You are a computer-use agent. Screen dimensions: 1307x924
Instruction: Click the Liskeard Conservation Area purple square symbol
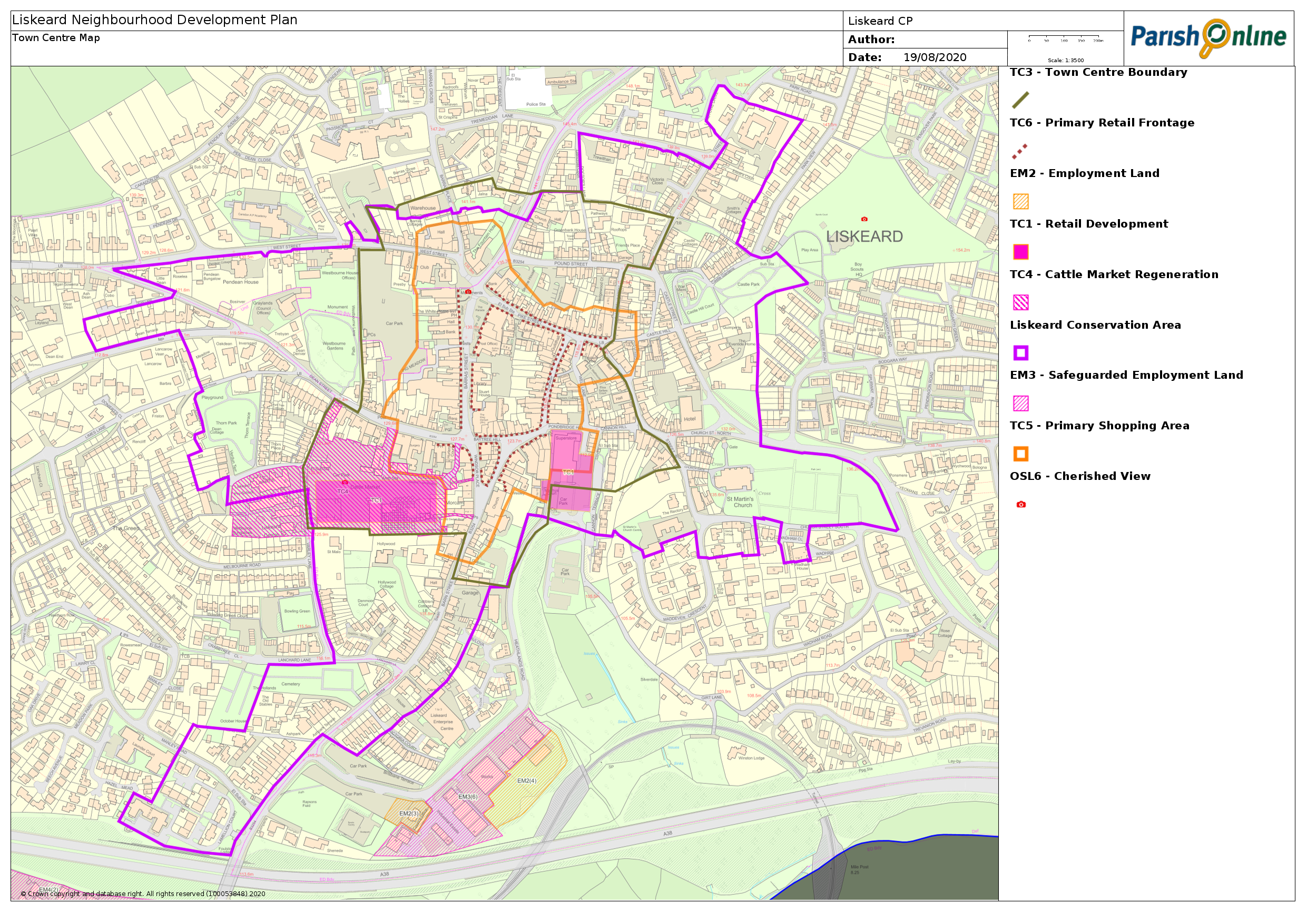1020,353
